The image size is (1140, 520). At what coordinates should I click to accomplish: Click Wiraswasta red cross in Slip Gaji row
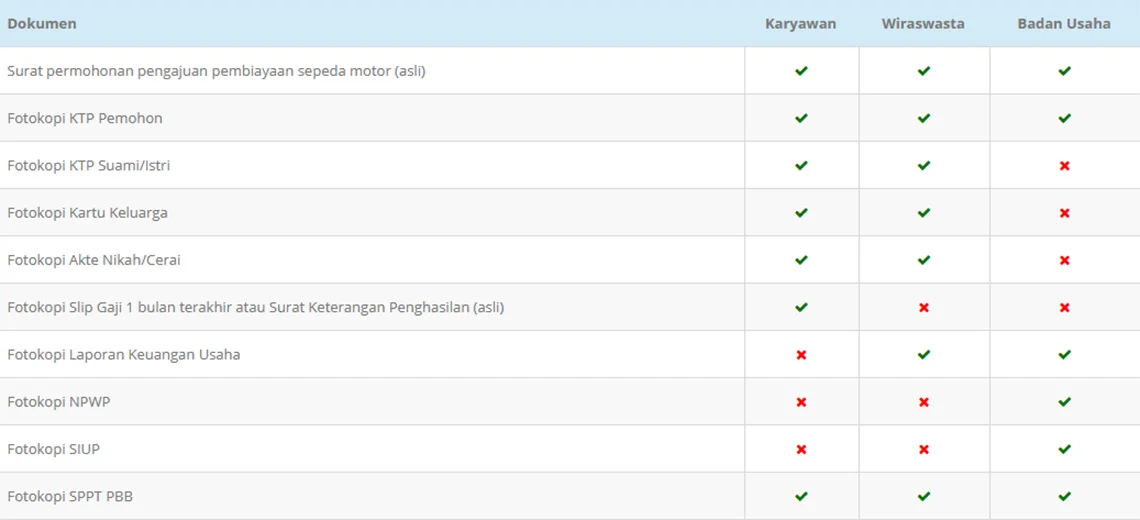tap(923, 308)
